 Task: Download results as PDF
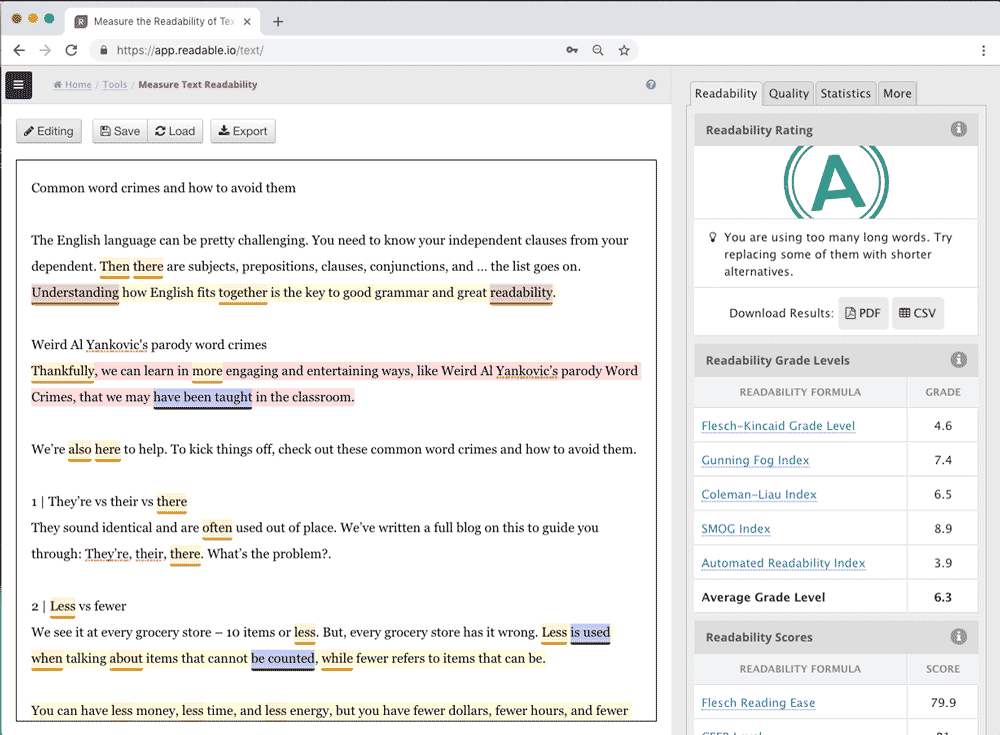(x=863, y=313)
